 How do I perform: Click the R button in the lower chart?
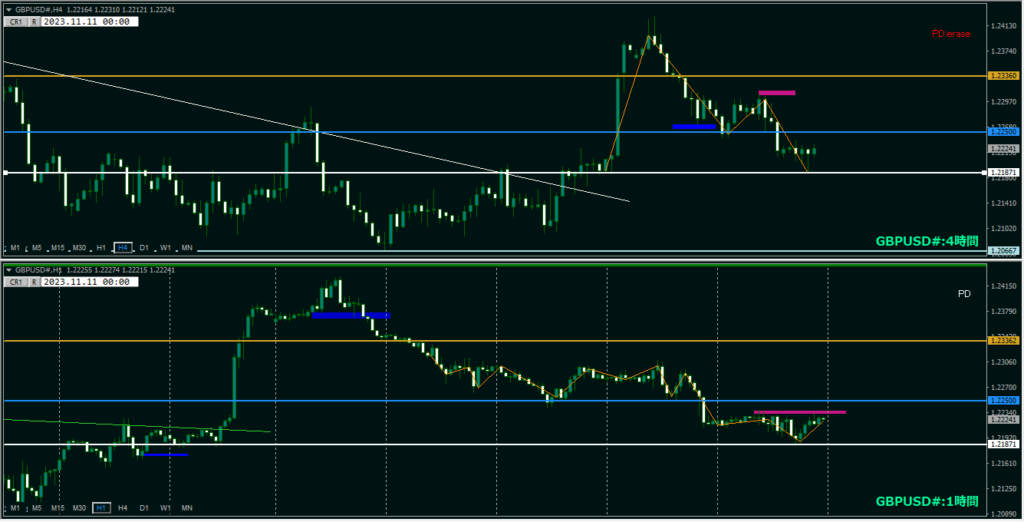[x=34, y=282]
